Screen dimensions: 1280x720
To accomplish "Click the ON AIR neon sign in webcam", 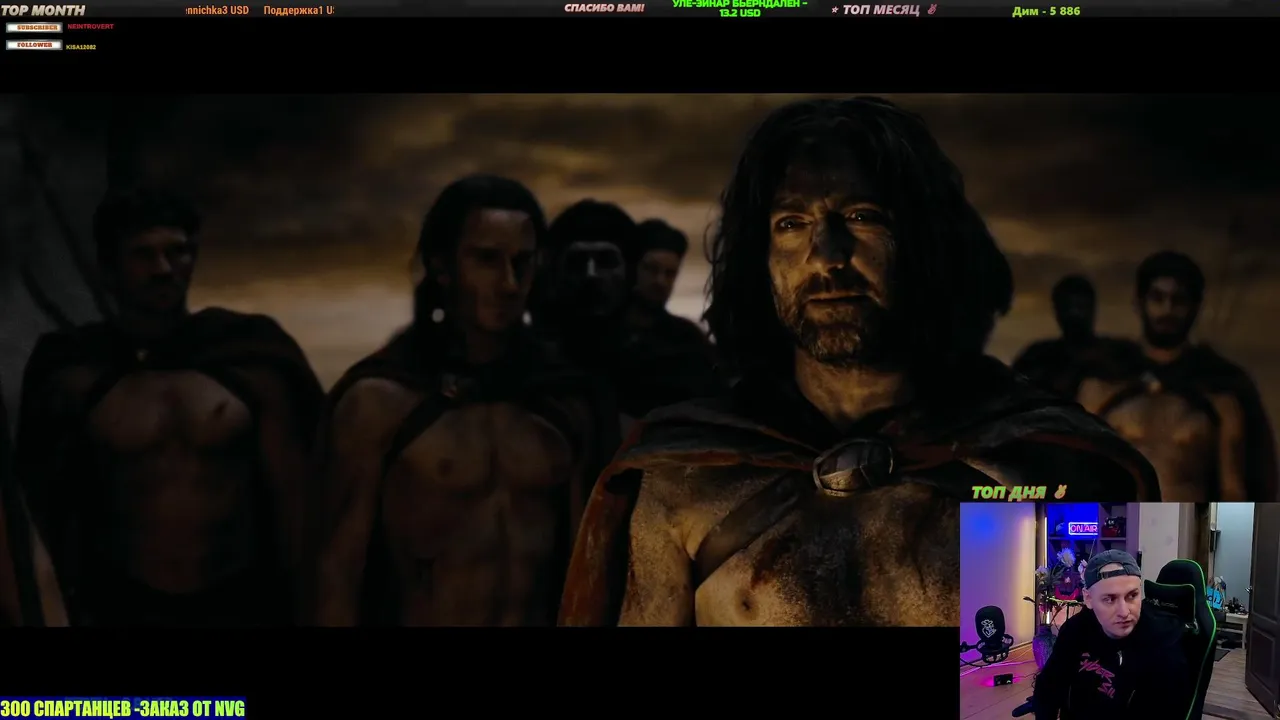I will 1083,528.
